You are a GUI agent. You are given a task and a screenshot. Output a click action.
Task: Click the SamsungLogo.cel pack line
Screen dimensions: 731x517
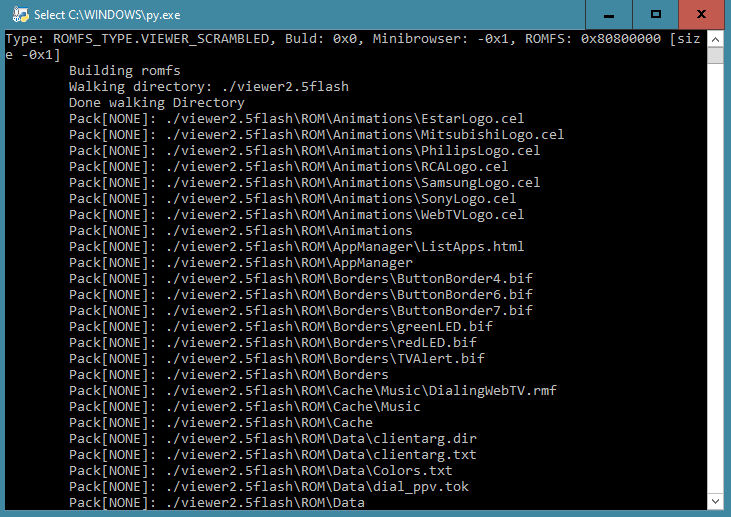pyautogui.click(x=304, y=182)
